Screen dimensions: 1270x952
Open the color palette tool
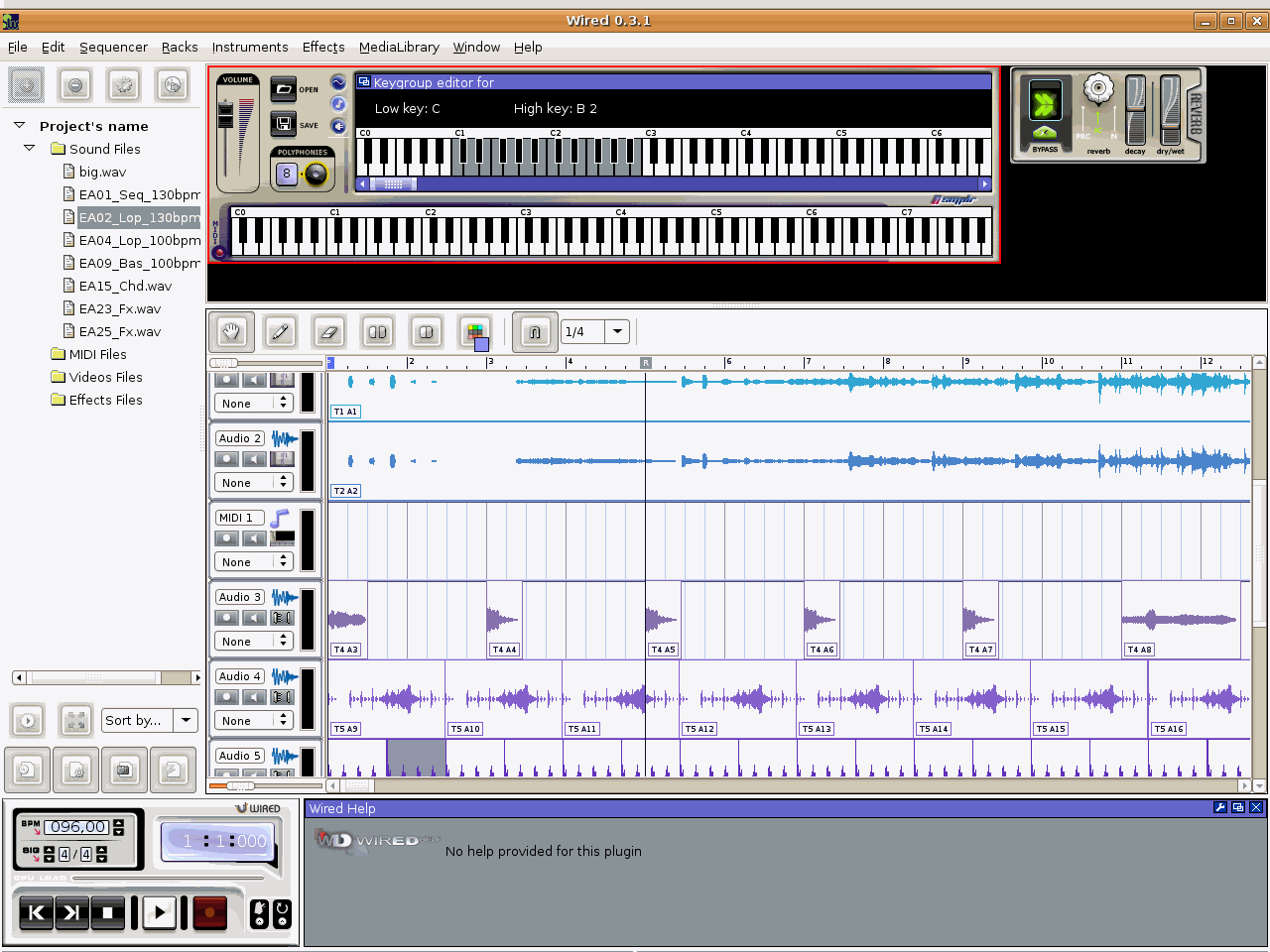(475, 332)
